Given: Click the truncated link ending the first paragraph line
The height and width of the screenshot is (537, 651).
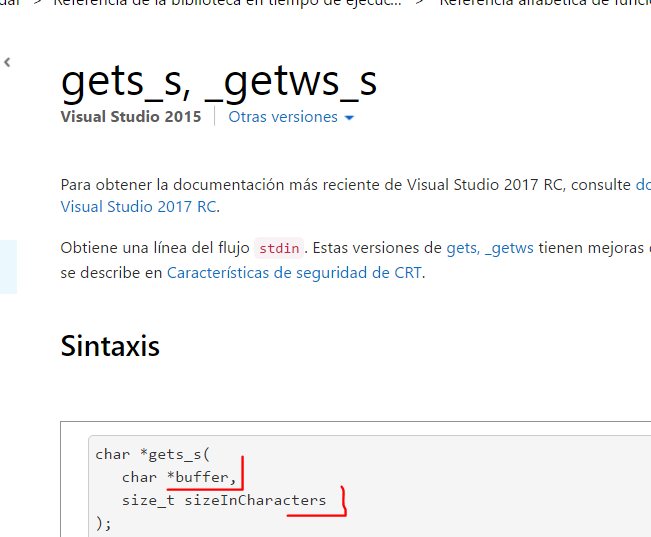Looking at the screenshot, I should coord(643,184).
